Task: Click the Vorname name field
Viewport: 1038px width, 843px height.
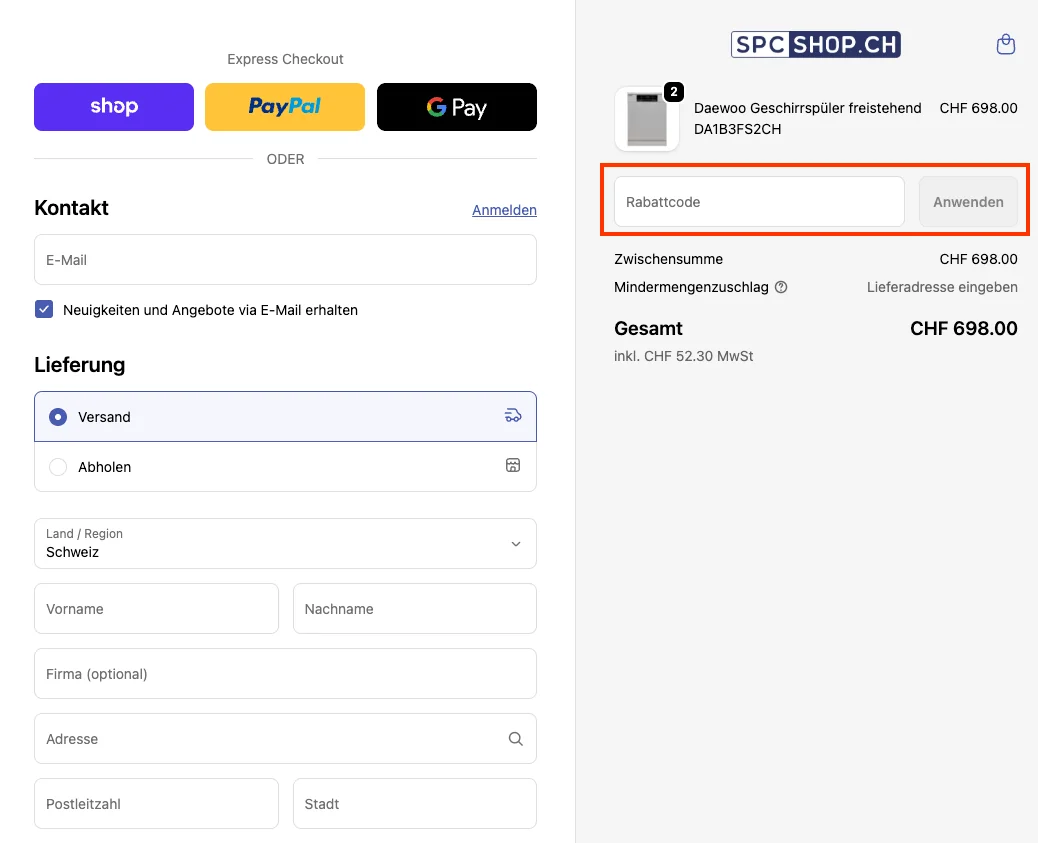Action: [156, 608]
